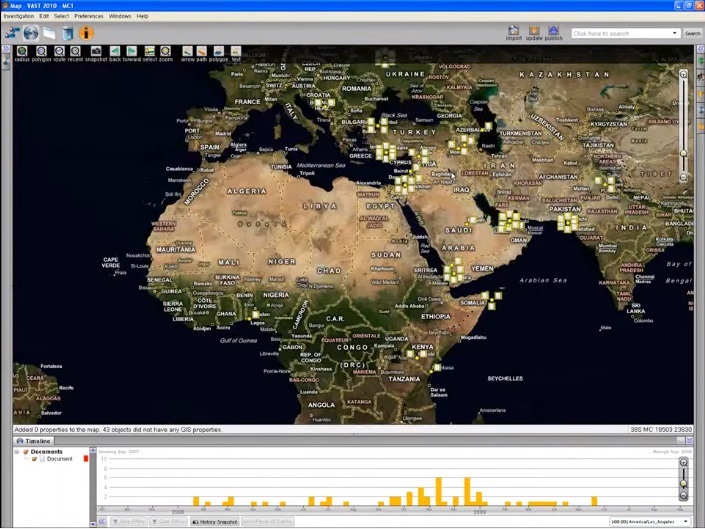Zoom in the timeline with plus button
Image resolution: width=705 pixels, height=529 pixels.
[683, 462]
